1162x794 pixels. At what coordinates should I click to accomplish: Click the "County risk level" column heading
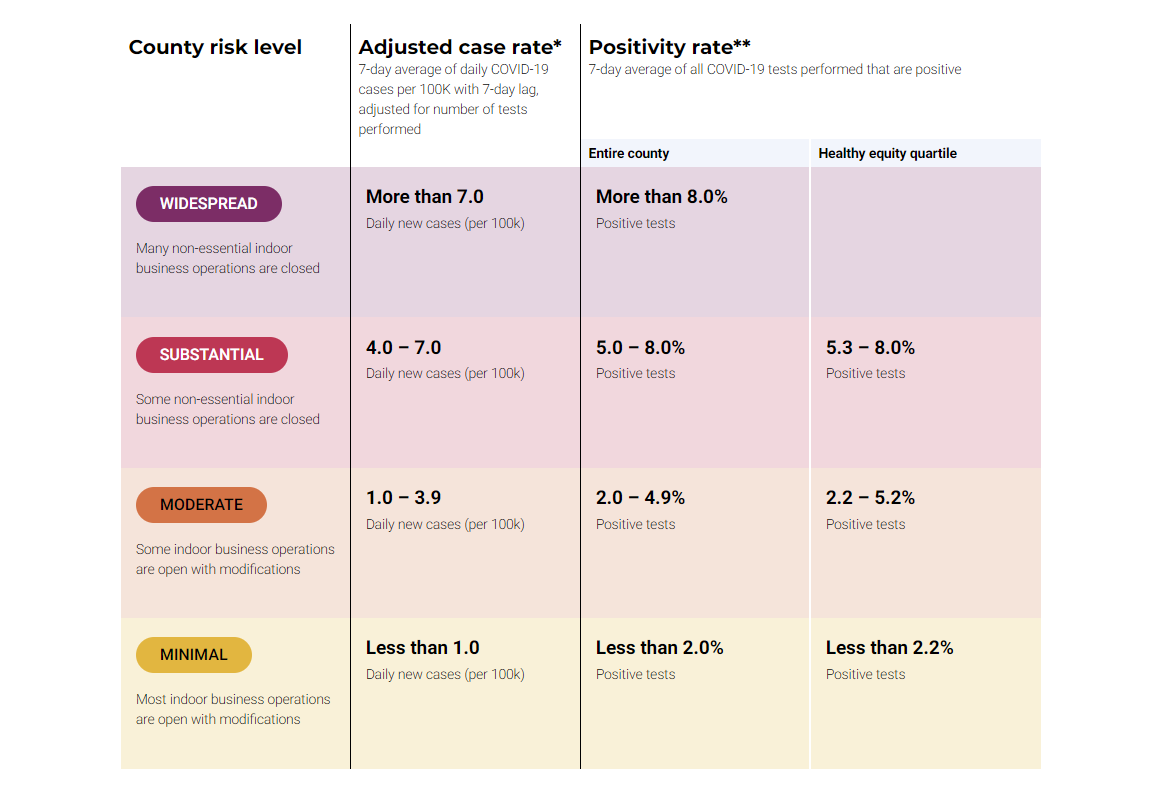[x=215, y=47]
